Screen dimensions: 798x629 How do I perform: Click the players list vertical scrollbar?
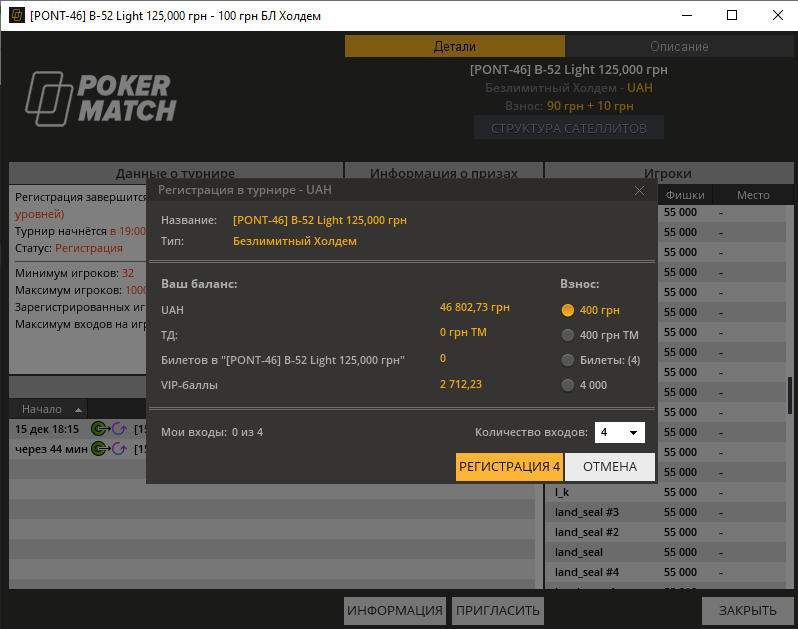[790, 395]
